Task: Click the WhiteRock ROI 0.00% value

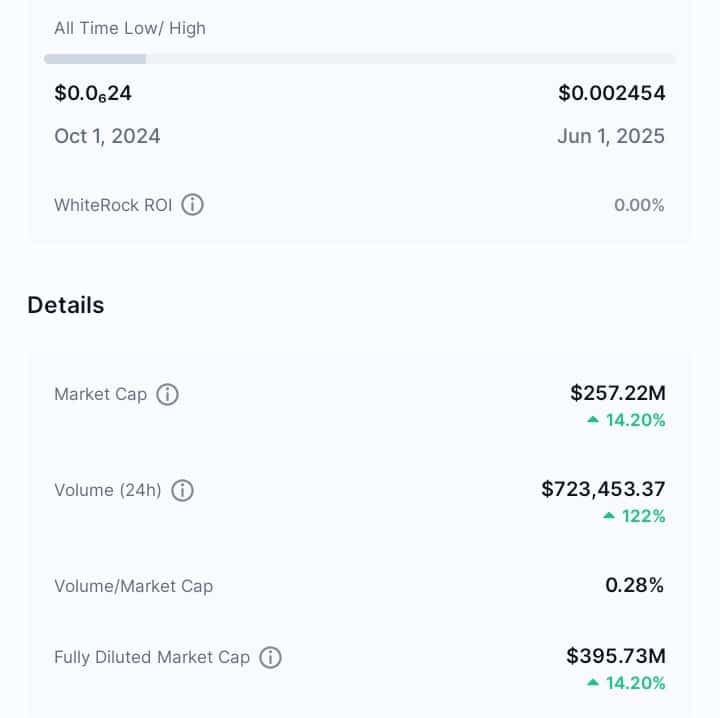Action: click(639, 205)
